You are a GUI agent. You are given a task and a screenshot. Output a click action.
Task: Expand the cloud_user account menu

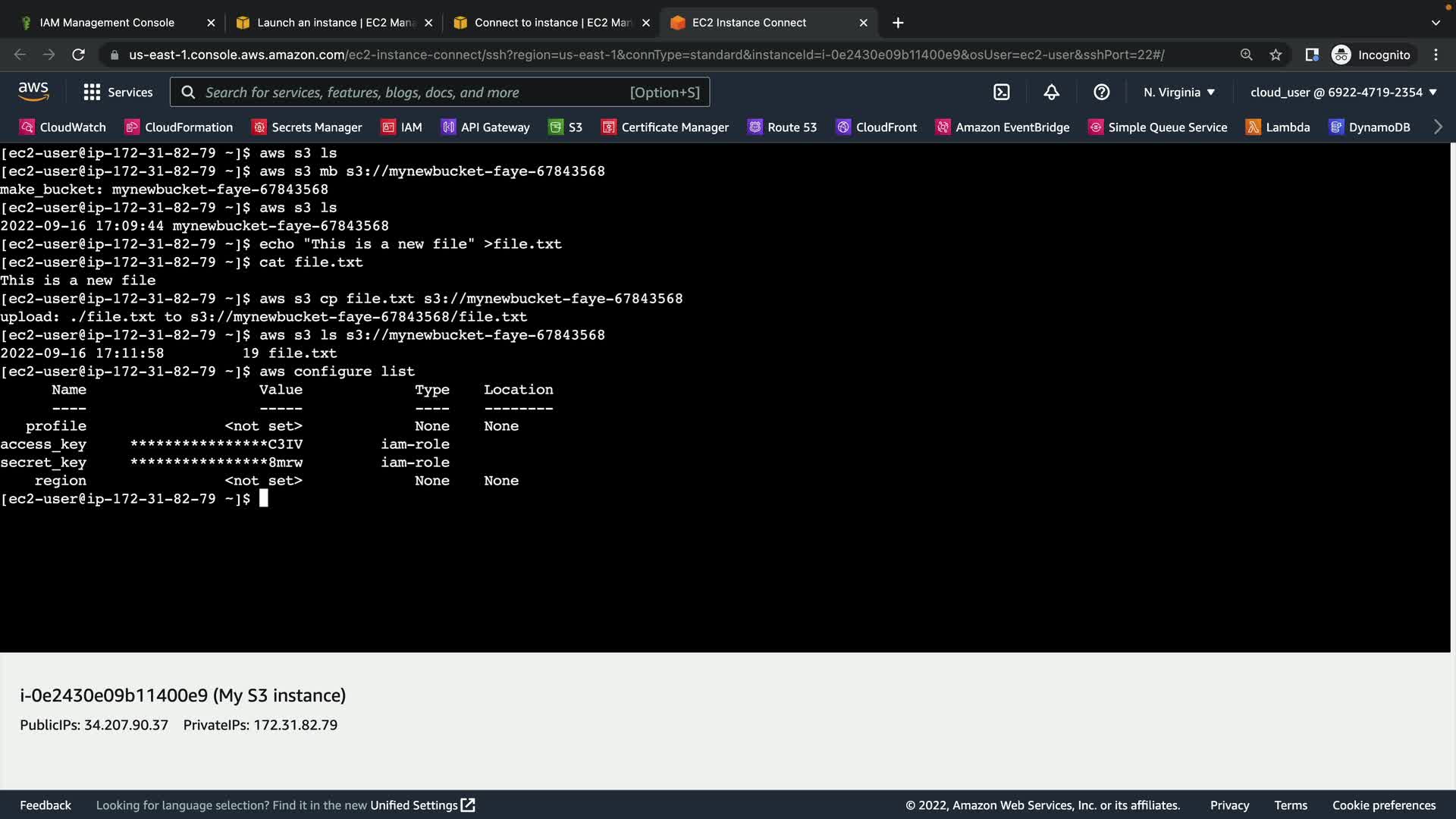[1343, 93]
